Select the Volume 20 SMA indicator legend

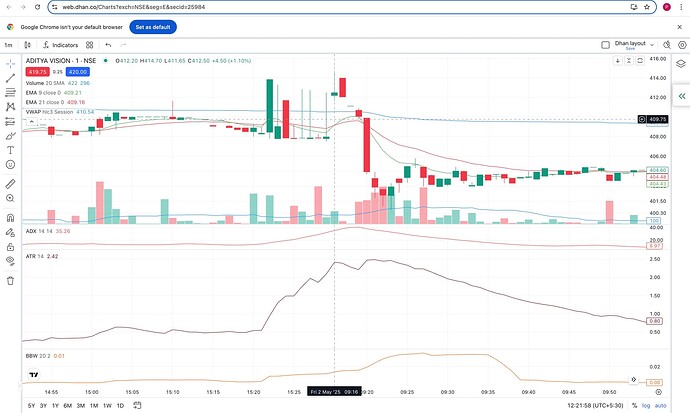pyautogui.click(x=45, y=83)
